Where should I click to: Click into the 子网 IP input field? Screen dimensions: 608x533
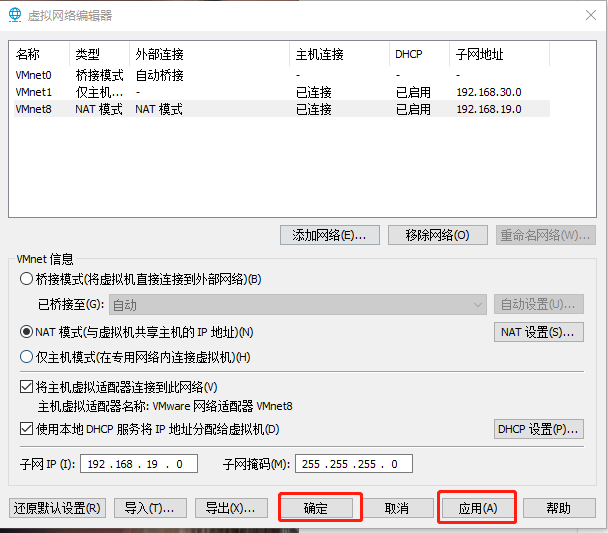tap(140, 464)
